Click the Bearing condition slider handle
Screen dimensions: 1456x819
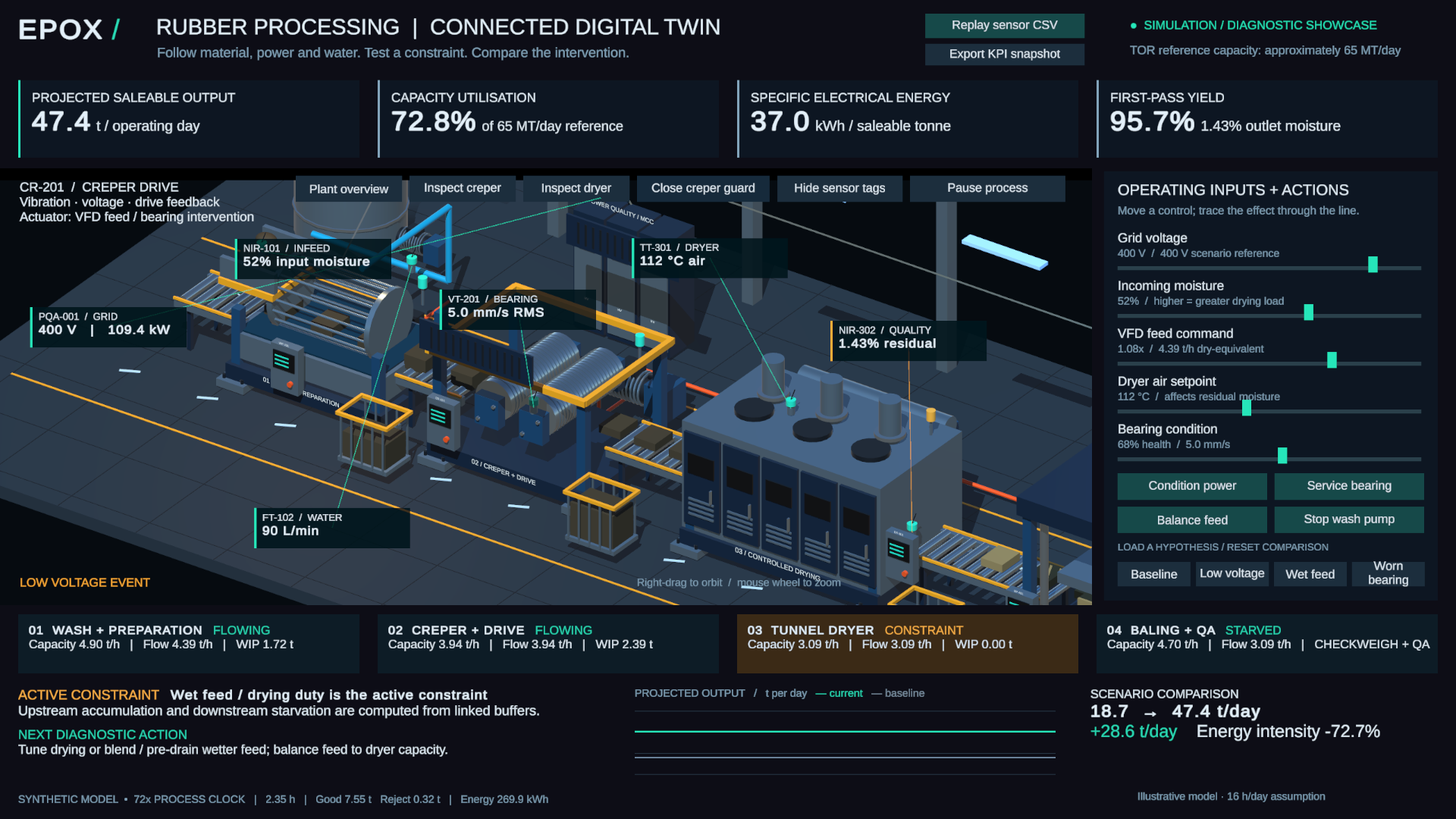(1282, 456)
